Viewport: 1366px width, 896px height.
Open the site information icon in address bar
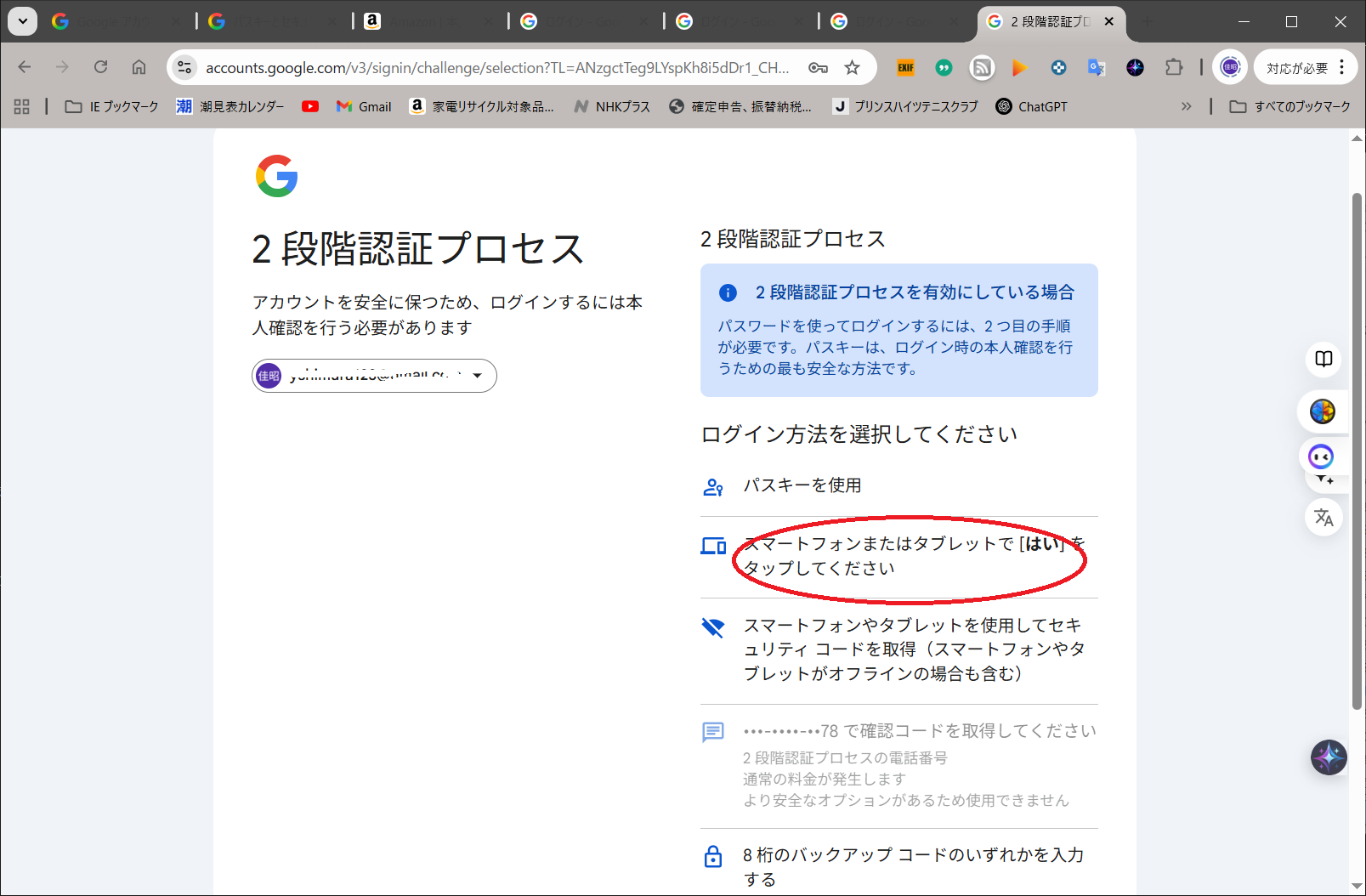[184, 67]
